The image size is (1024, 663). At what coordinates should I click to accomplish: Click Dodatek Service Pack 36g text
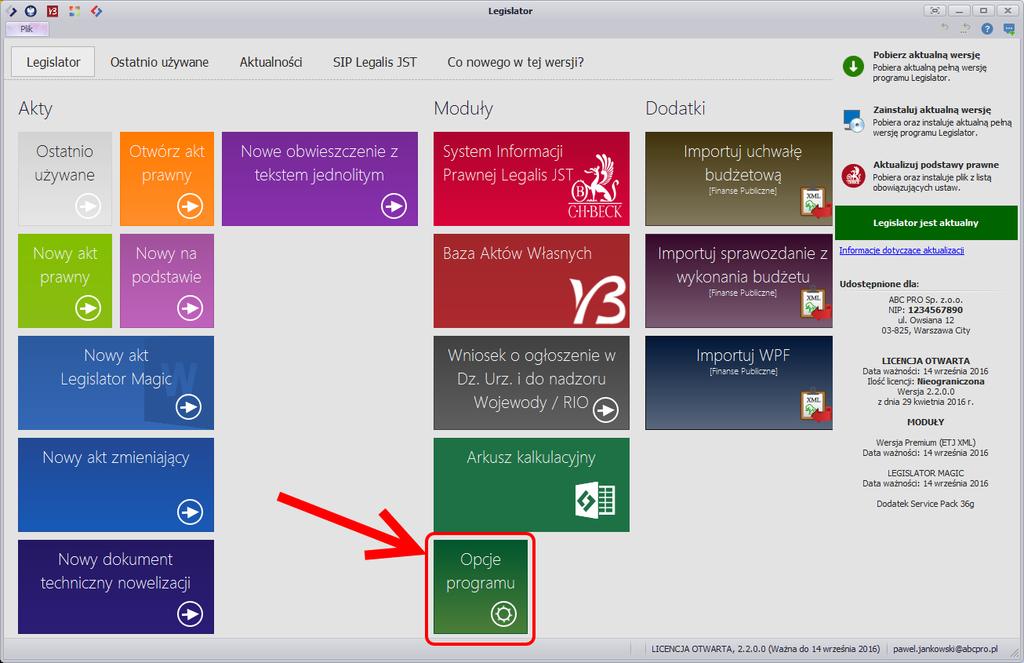click(x=925, y=504)
